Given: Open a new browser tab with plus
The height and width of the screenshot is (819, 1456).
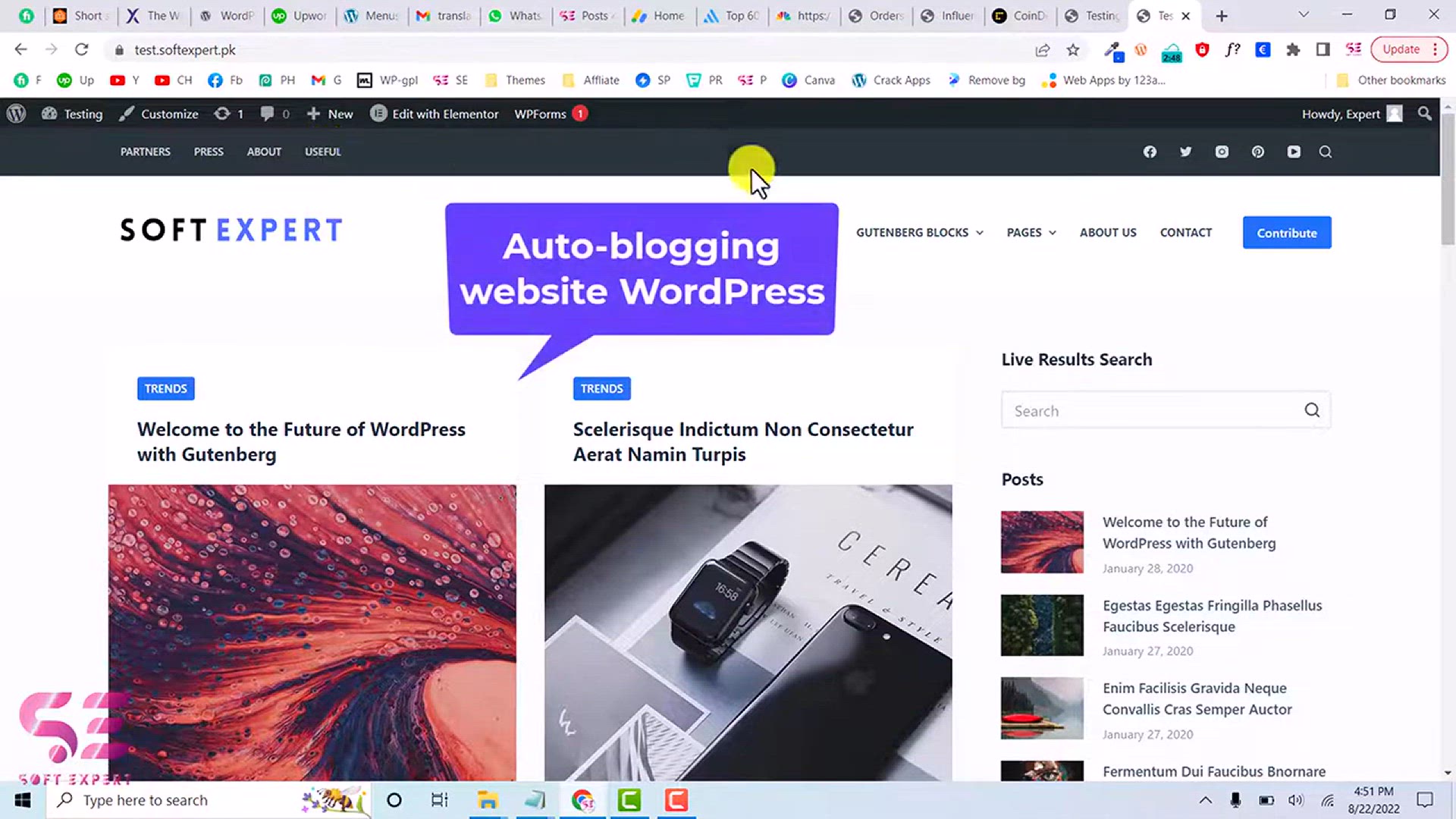Looking at the screenshot, I should point(1222,16).
